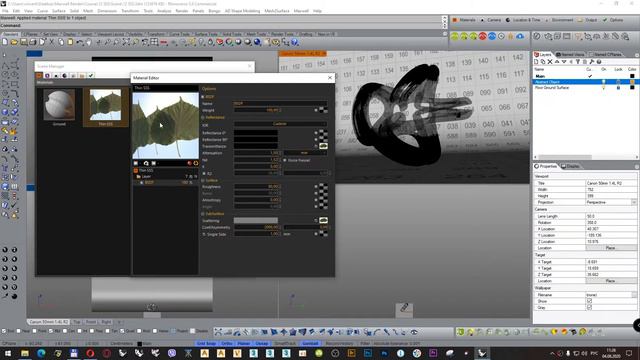Click the New file icon in Standard toolbar
The image size is (640, 360).
(5, 42)
